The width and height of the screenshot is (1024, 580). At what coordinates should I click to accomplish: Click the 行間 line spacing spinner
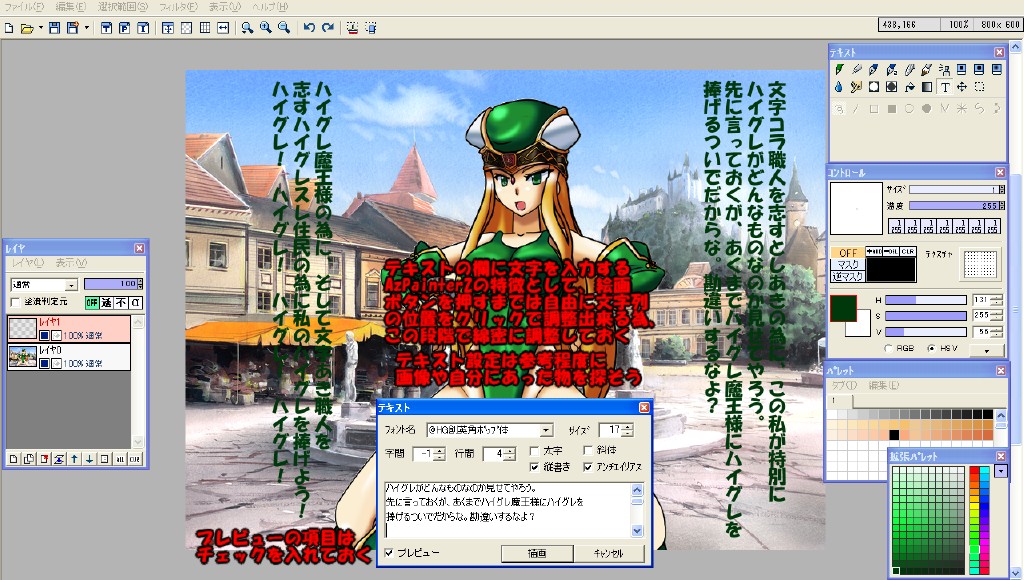509,454
